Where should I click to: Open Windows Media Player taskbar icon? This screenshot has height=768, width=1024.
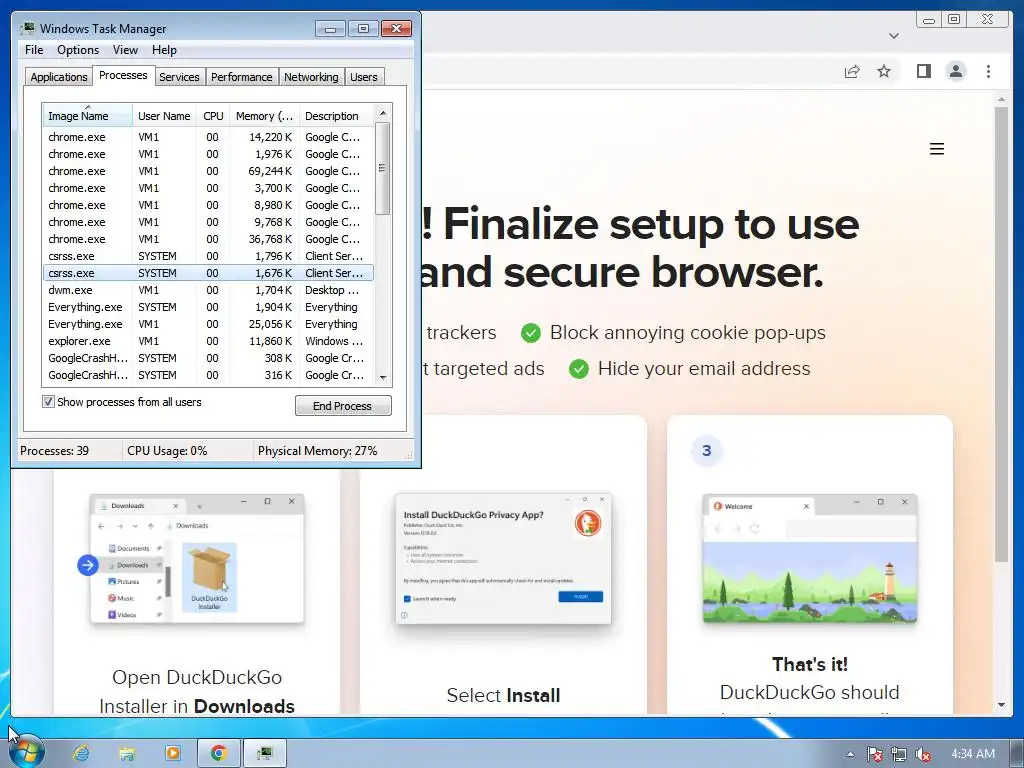[x=173, y=753]
